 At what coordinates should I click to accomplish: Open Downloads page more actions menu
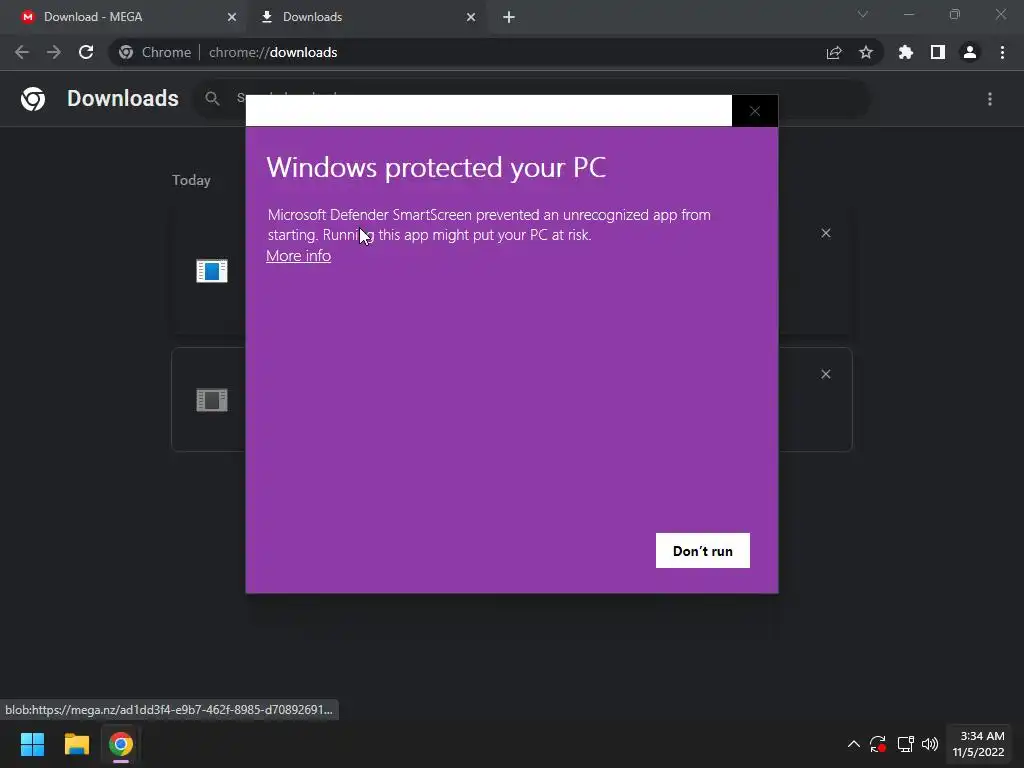[x=990, y=99]
